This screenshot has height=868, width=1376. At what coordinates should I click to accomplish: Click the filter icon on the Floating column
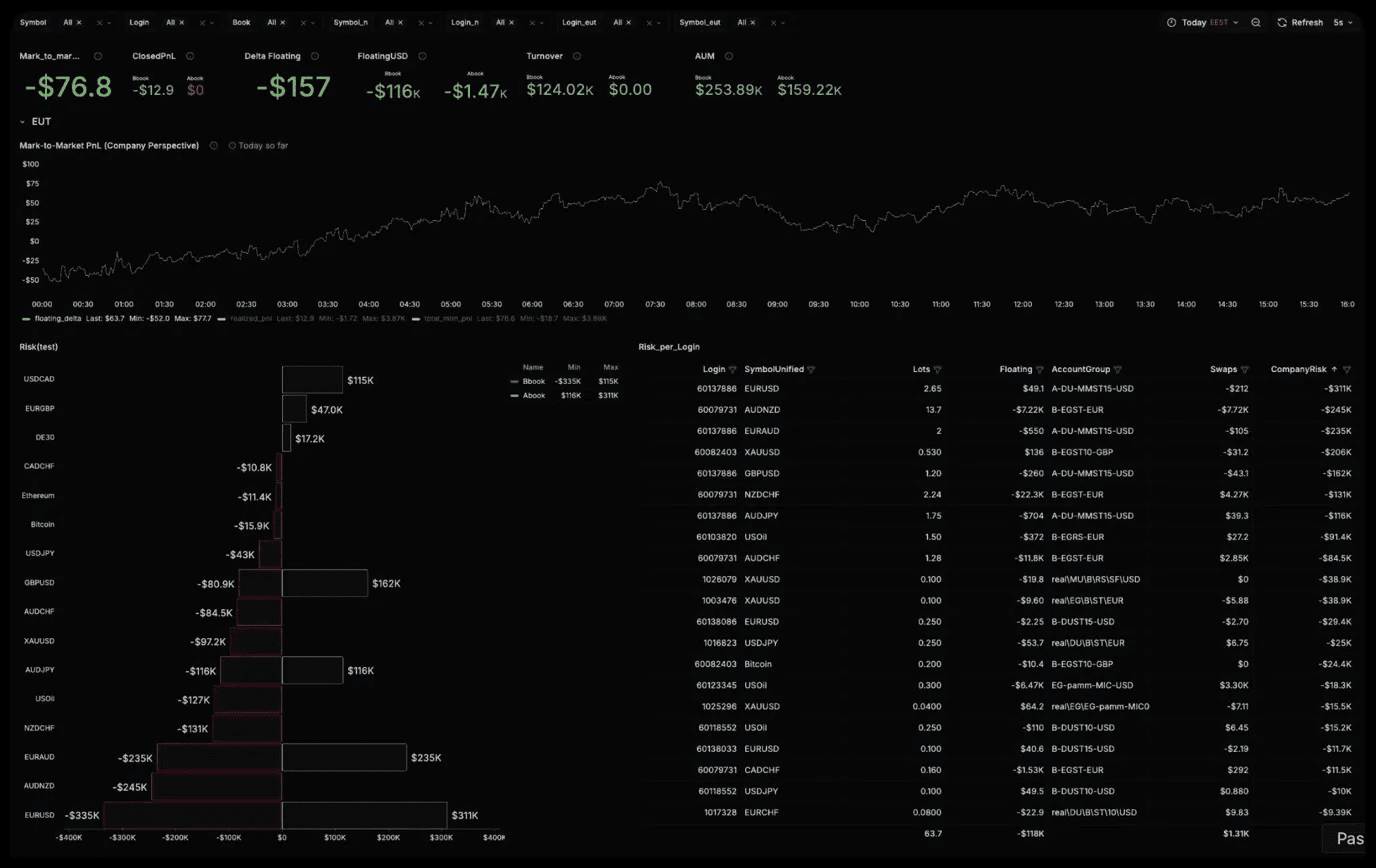coord(1041,369)
